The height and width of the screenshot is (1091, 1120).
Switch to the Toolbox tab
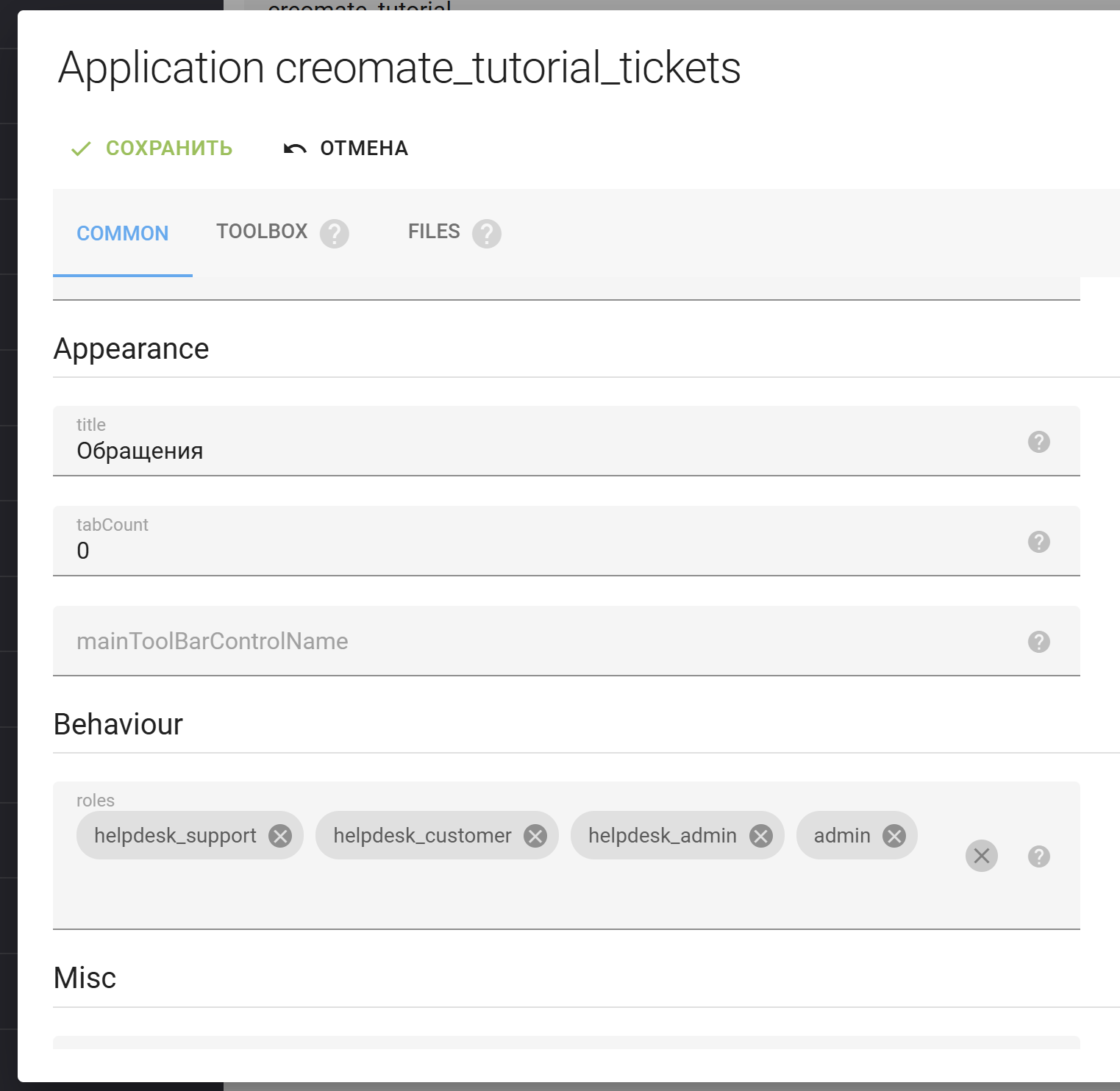[261, 232]
